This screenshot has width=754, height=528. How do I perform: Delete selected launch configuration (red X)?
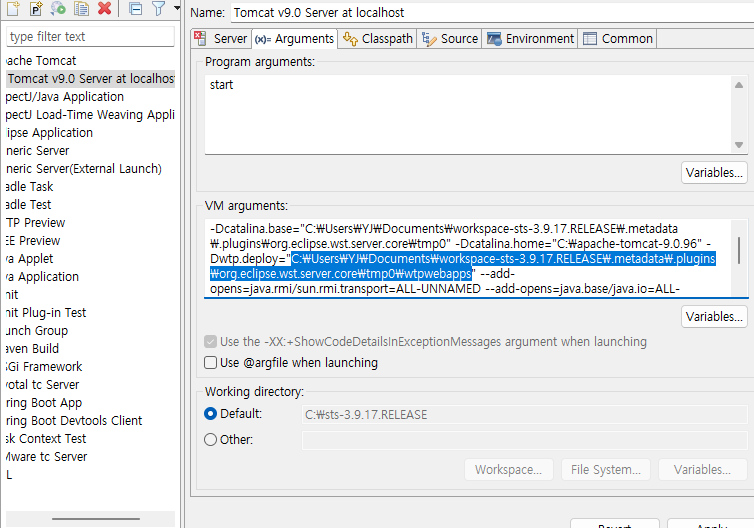(x=104, y=8)
